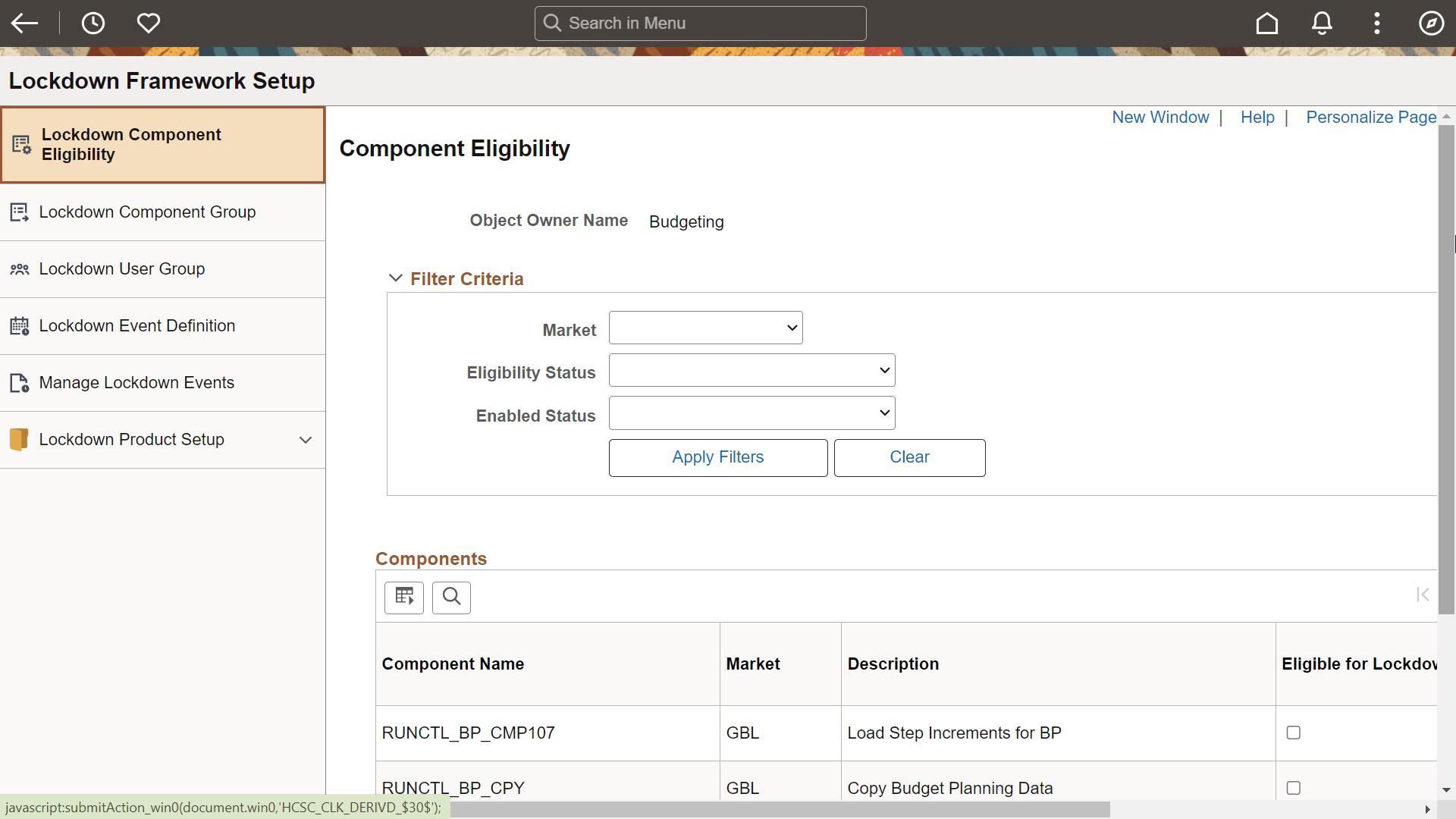This screenshot has width=1456, height=819.
Task: Click the scroll right arrow at bottom
Action: coord(1428,810)
